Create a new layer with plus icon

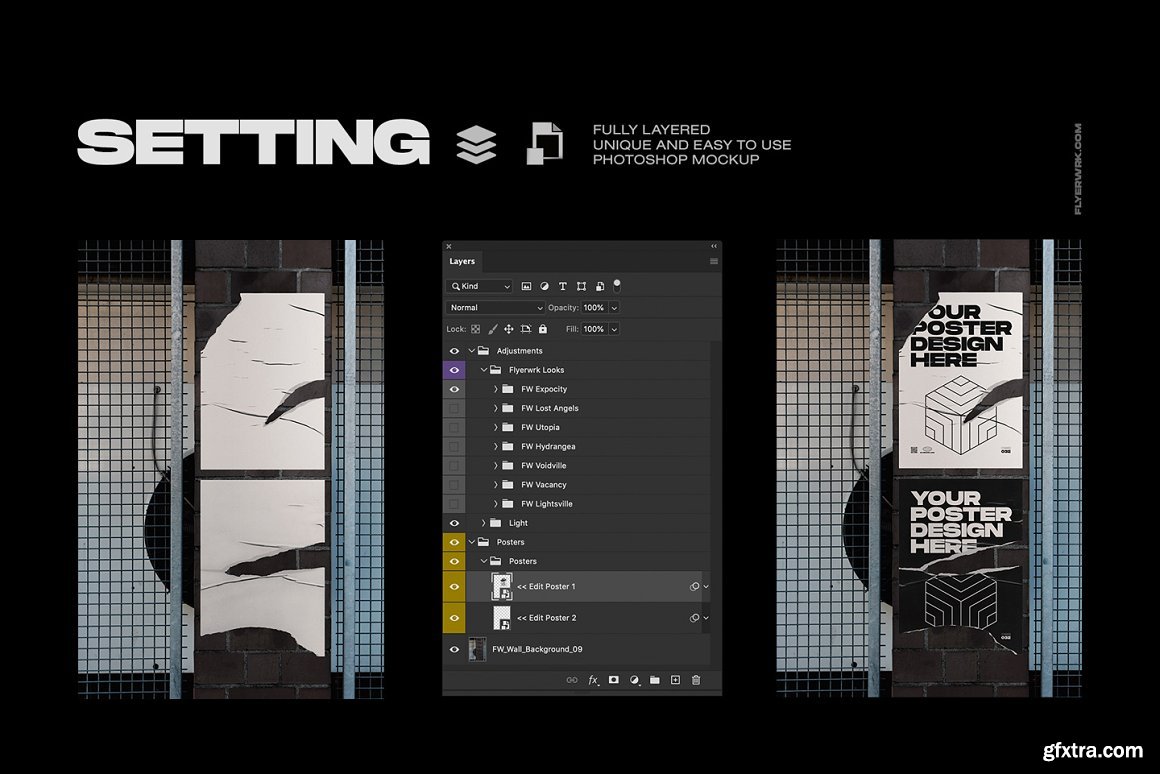[x=675, y=680]
